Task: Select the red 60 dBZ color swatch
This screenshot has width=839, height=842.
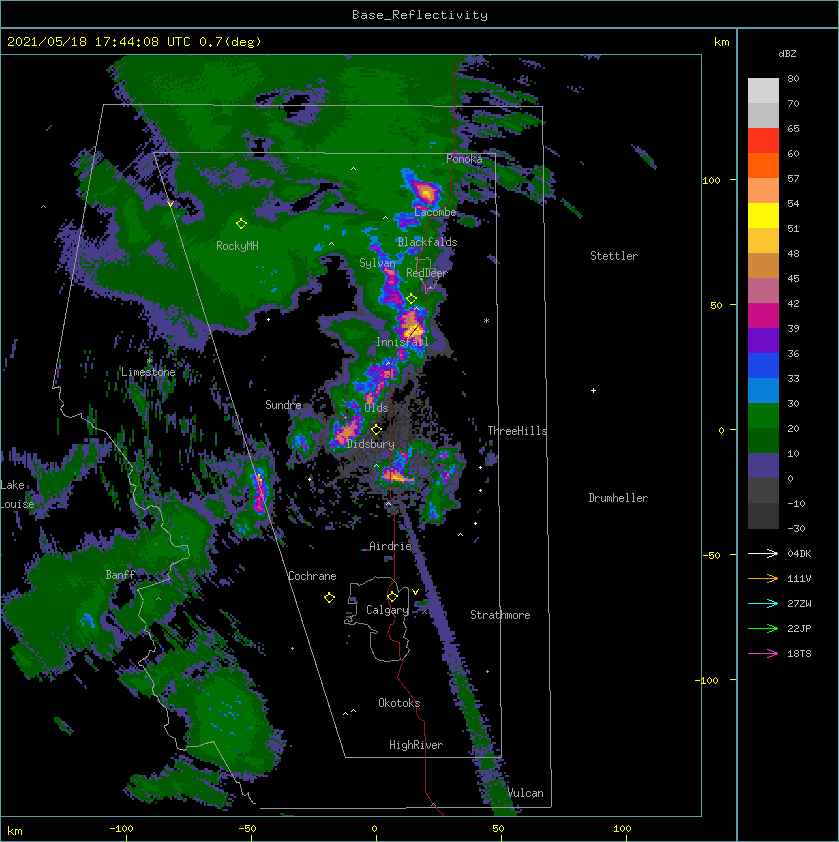Action: coord(763,140)
